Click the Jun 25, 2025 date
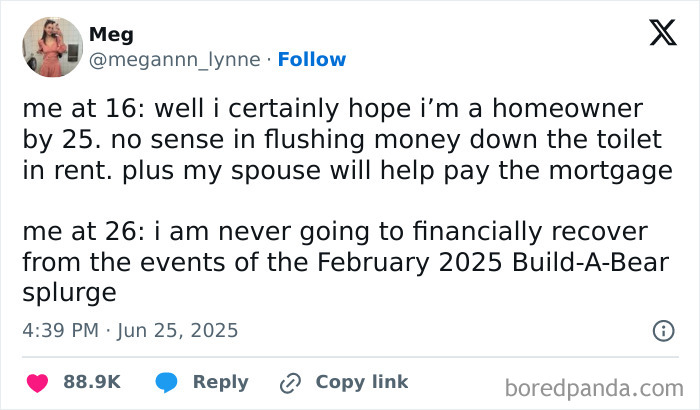 [178, 331]
